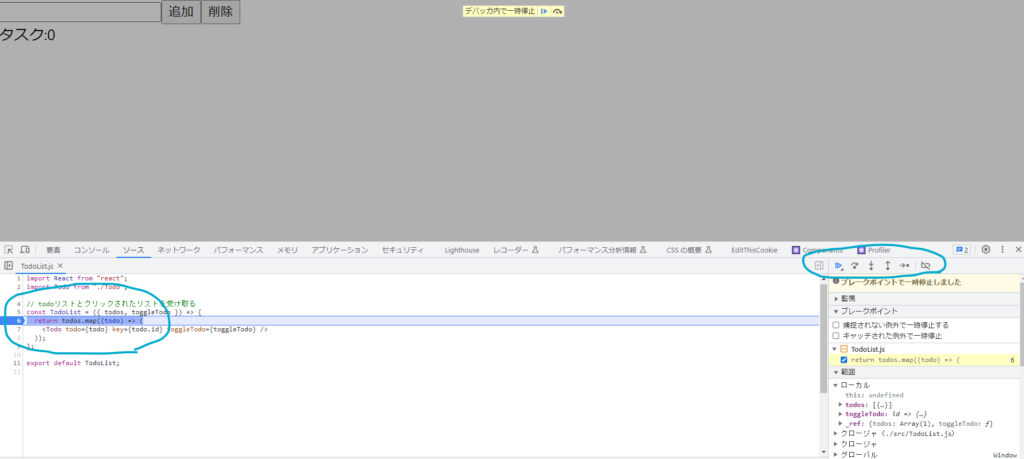Step over from the paused overlay
The image size is (1024, 459).
(557, 11)
